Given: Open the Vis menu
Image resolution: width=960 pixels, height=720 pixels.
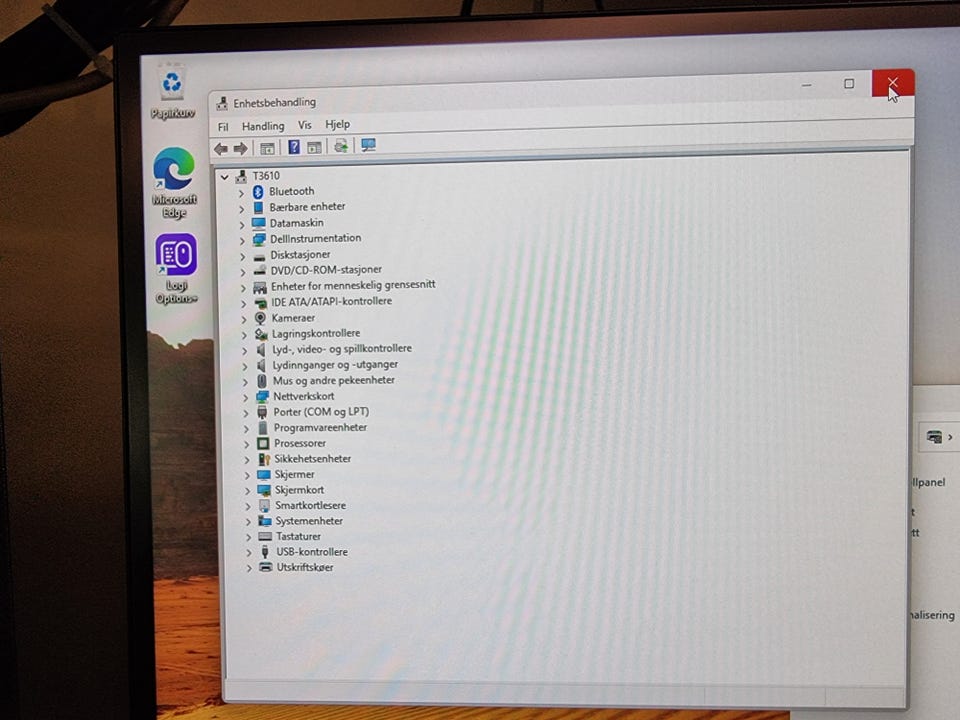Looking at the screenshot, I should pyautogui.click(x=304, y=125).
